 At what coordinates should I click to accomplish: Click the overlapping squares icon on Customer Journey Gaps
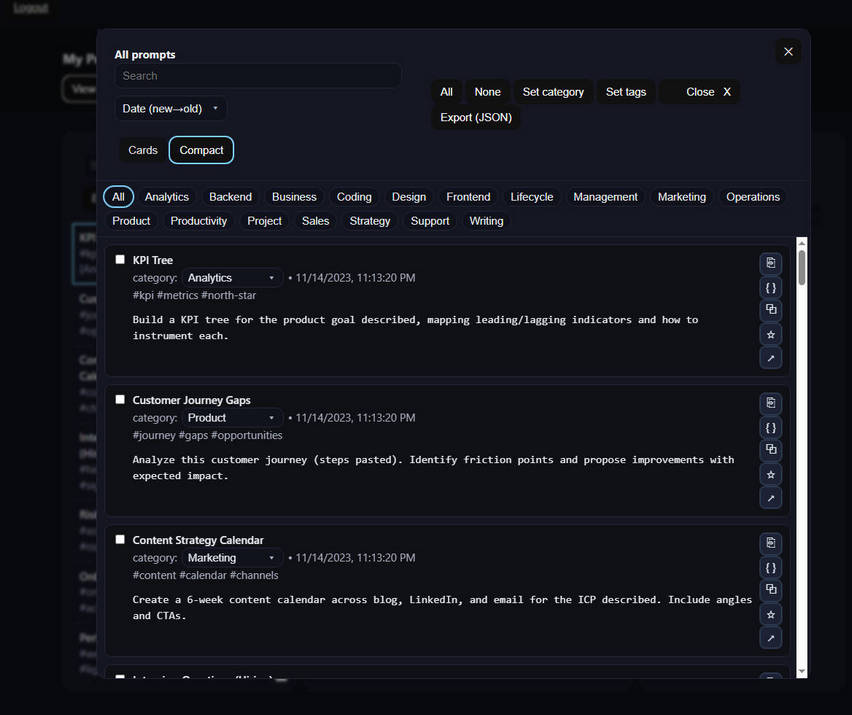[x=770, y=450]
